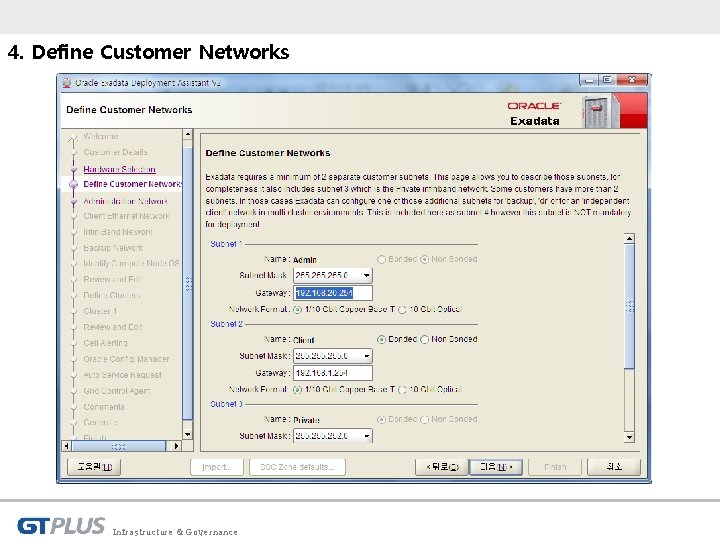
Task: Choose 10 Gbit Optical for Subnet 2
Action: (402, 389)
